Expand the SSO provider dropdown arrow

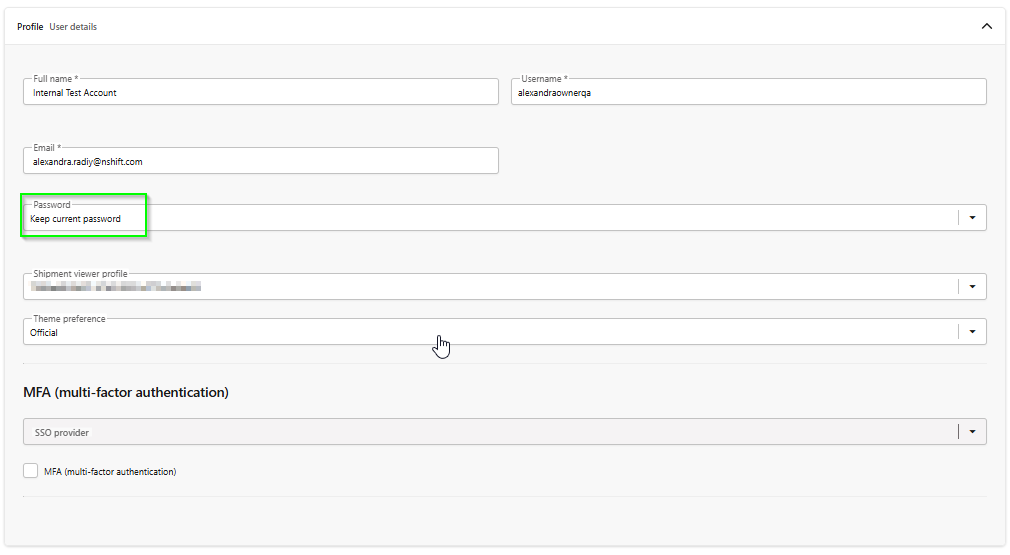[972, 432]
